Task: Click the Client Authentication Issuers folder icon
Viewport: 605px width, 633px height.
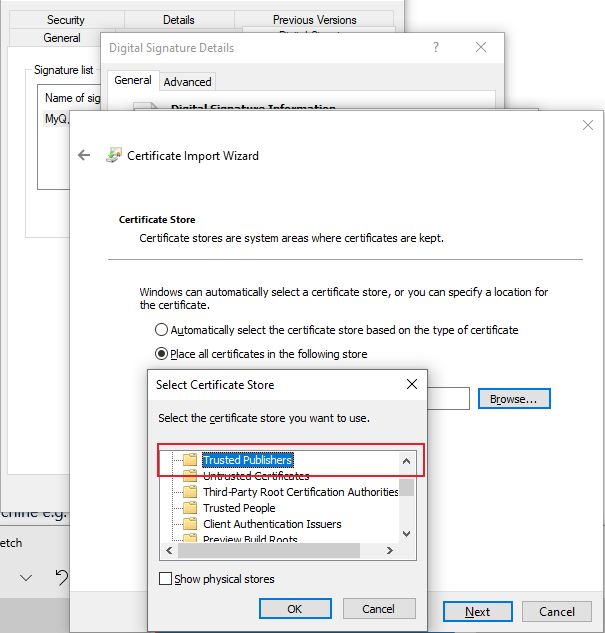Action: coord(190,524)
